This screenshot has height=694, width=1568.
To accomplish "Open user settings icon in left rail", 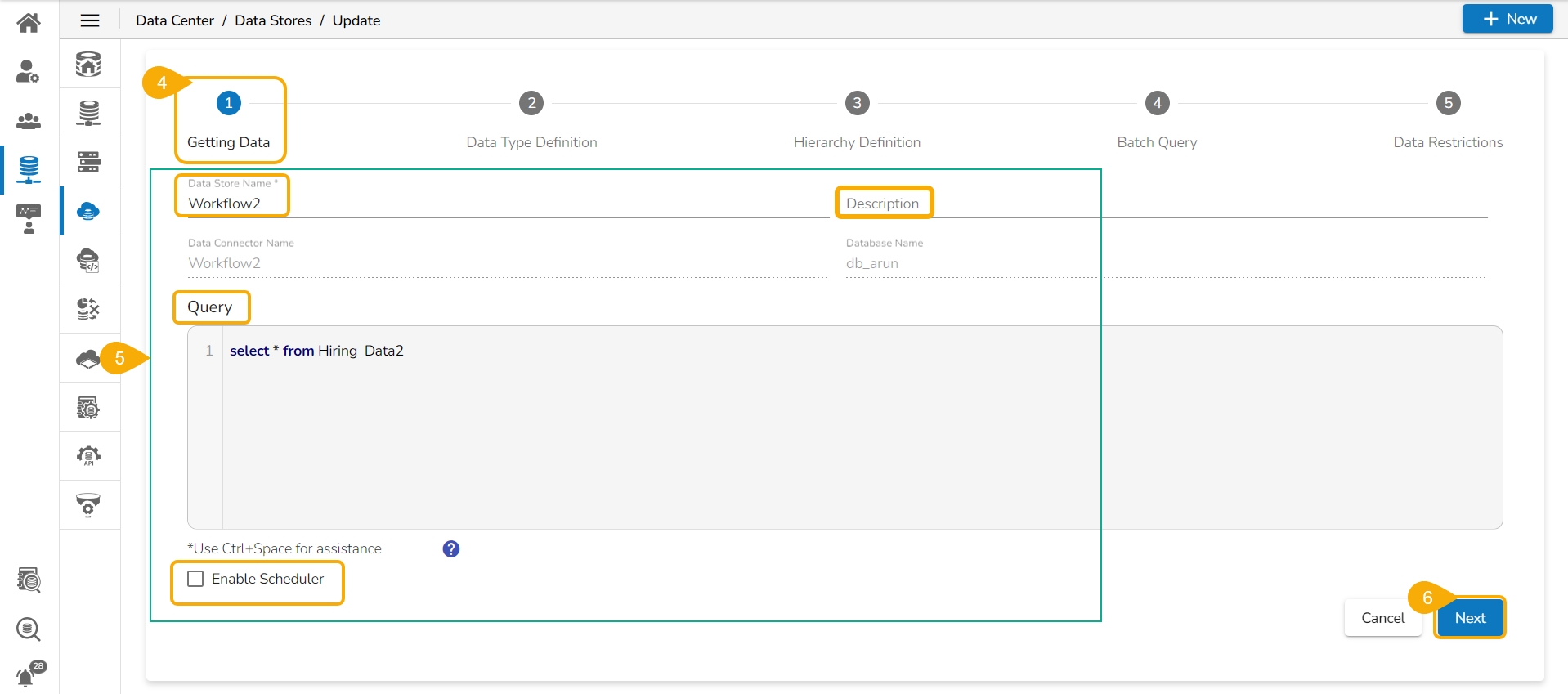I will coord(29,72).
